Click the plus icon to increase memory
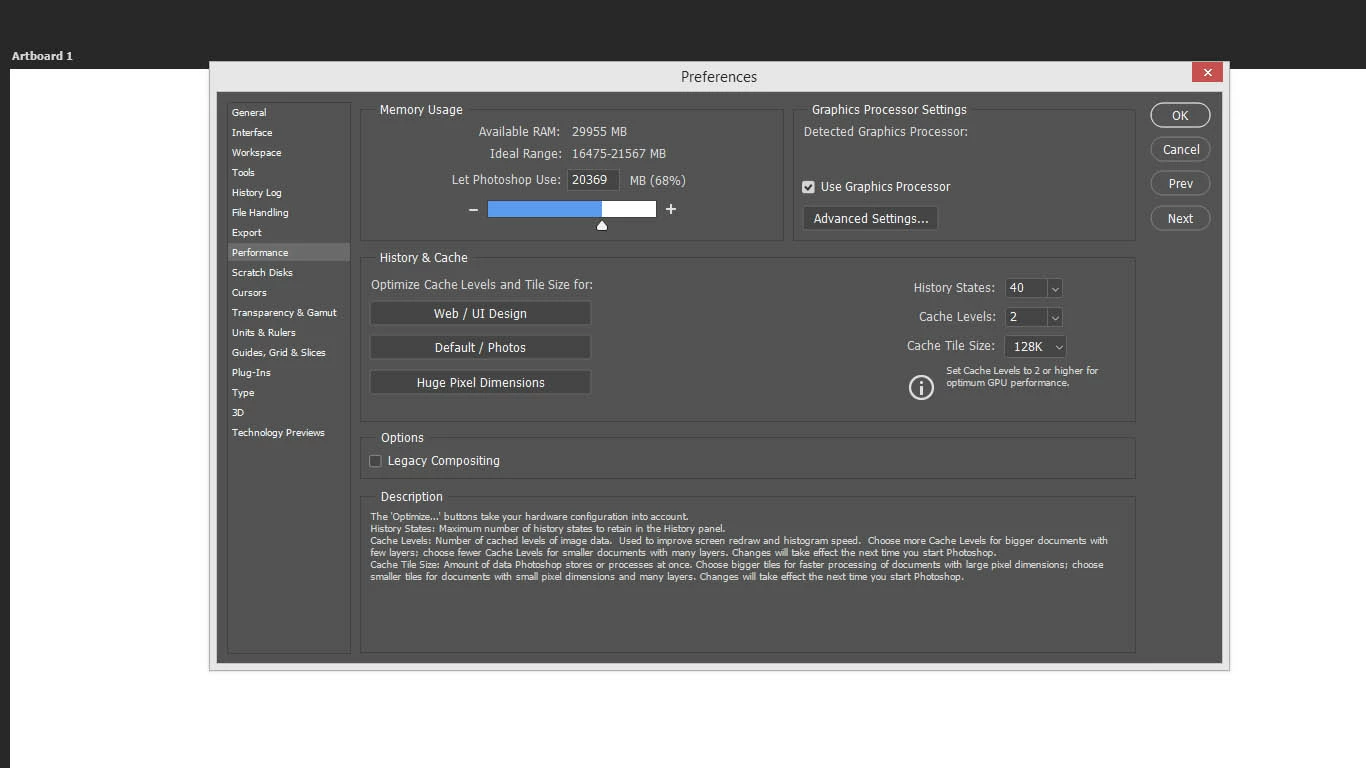 click(671, 209)
